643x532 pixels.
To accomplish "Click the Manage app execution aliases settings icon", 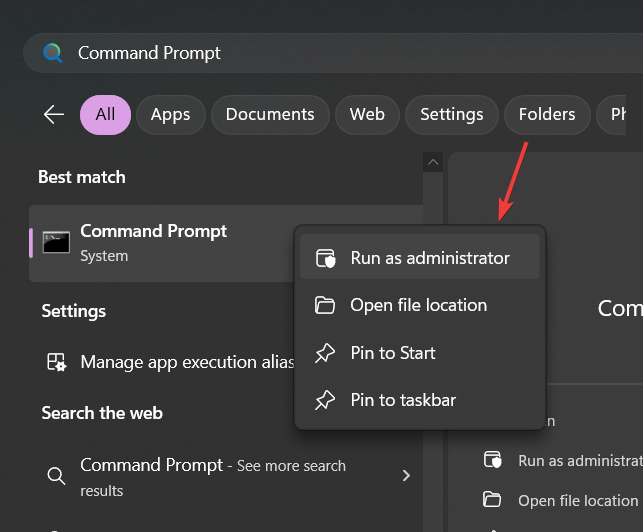I will [57, 362].
